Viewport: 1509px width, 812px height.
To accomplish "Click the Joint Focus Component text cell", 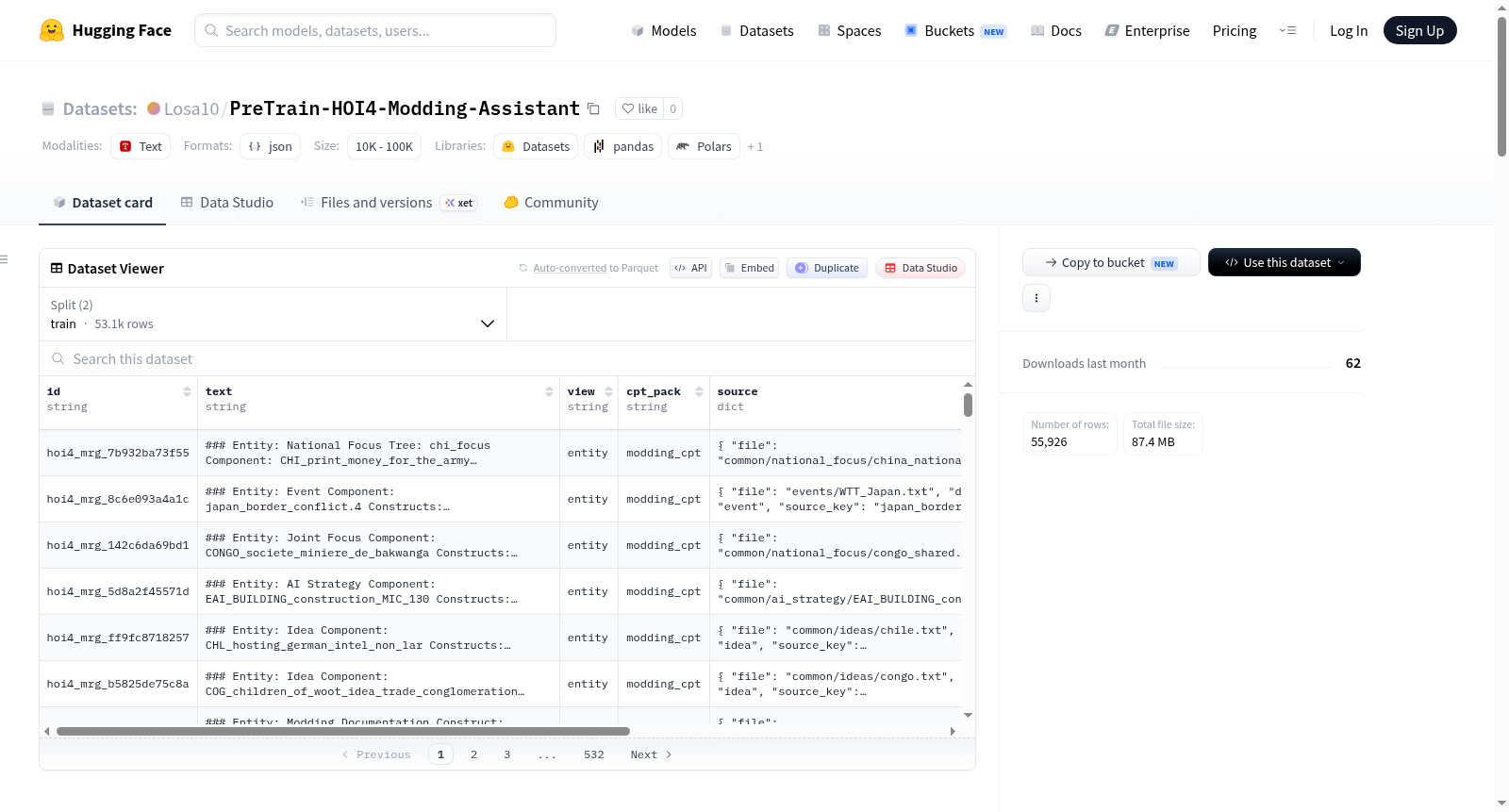I will click(378, 546).
